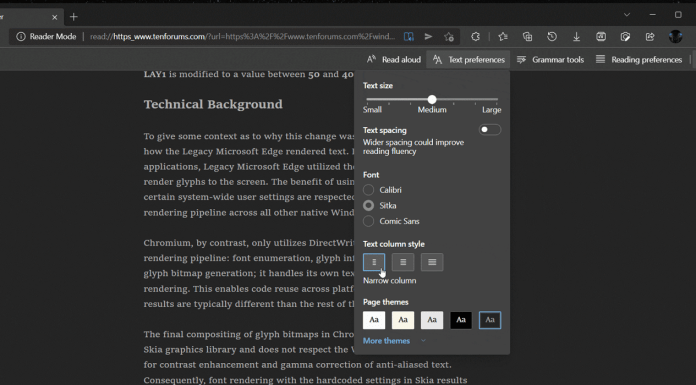This screenshot has height=385, width=696.
Task: Select the Sitka font radio button
Action: click(x=368, y=205)
